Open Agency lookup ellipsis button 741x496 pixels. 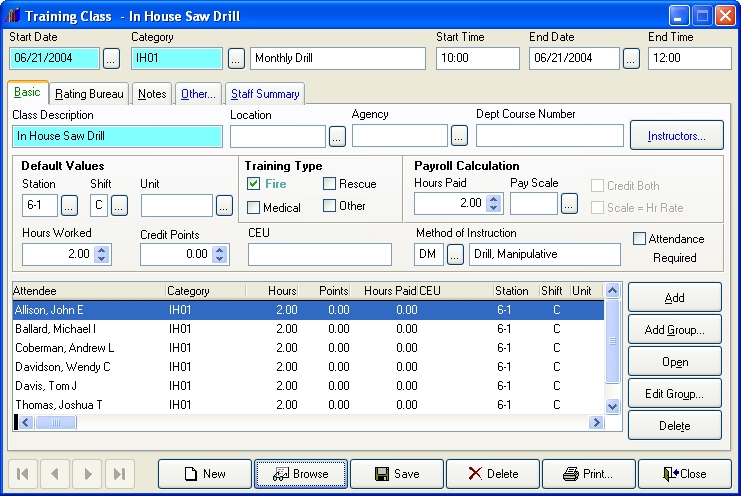click(459, 136)
